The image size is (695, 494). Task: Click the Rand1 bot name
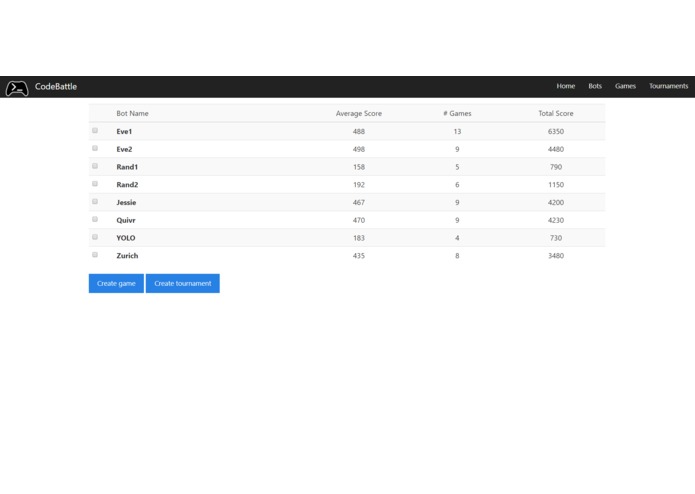click(127, 167)
